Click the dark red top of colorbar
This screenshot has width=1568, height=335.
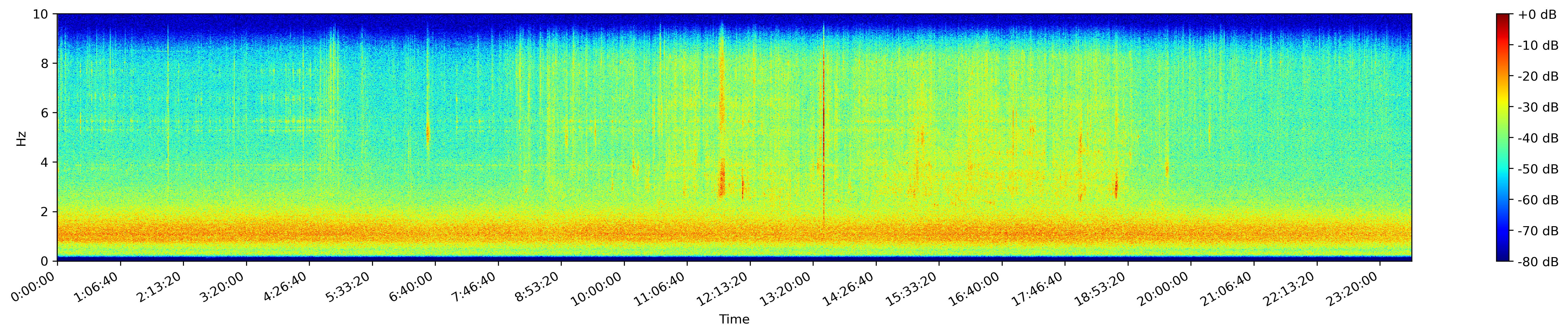[1503, 16]
